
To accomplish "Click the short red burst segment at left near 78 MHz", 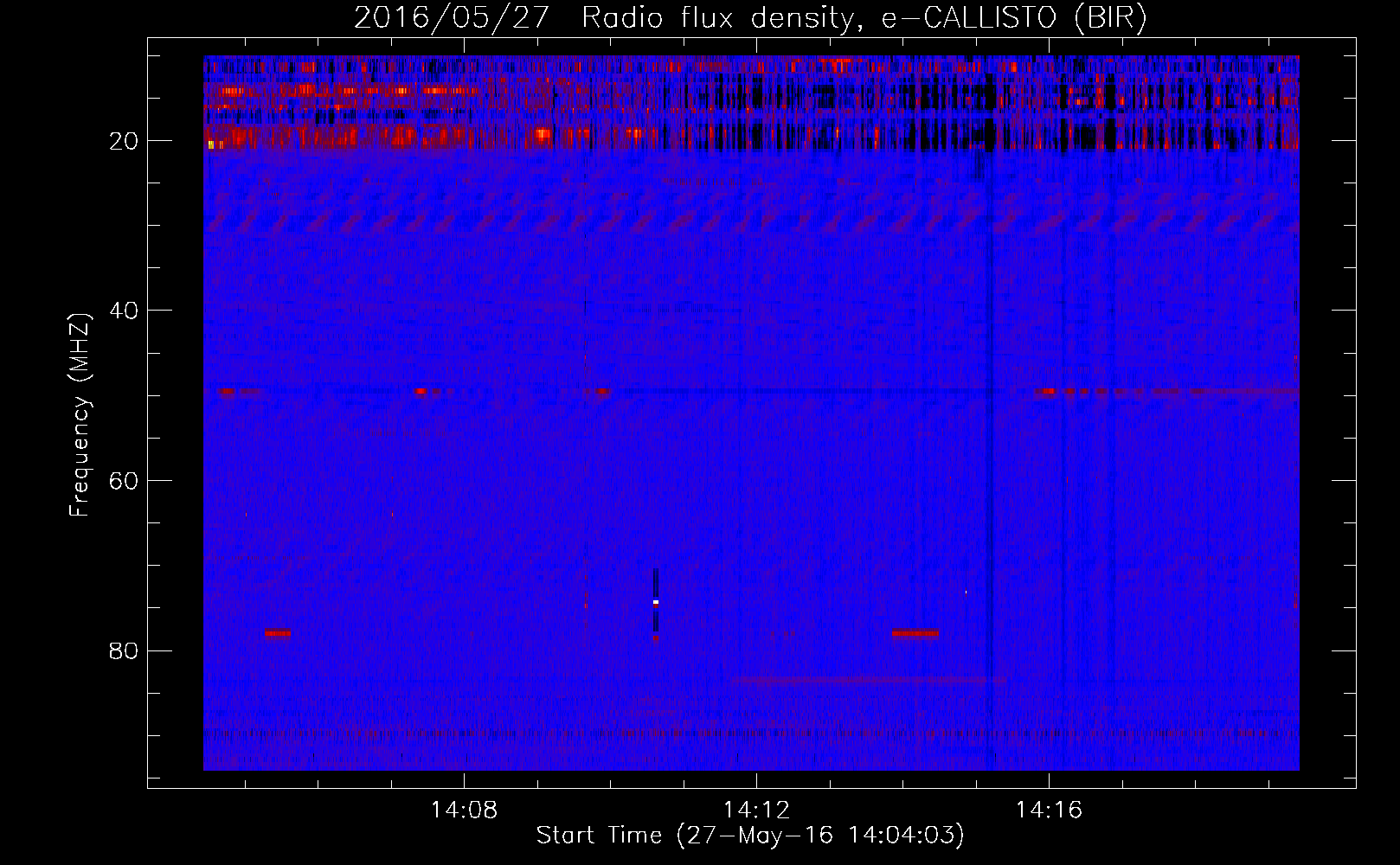I will point(278,633).
